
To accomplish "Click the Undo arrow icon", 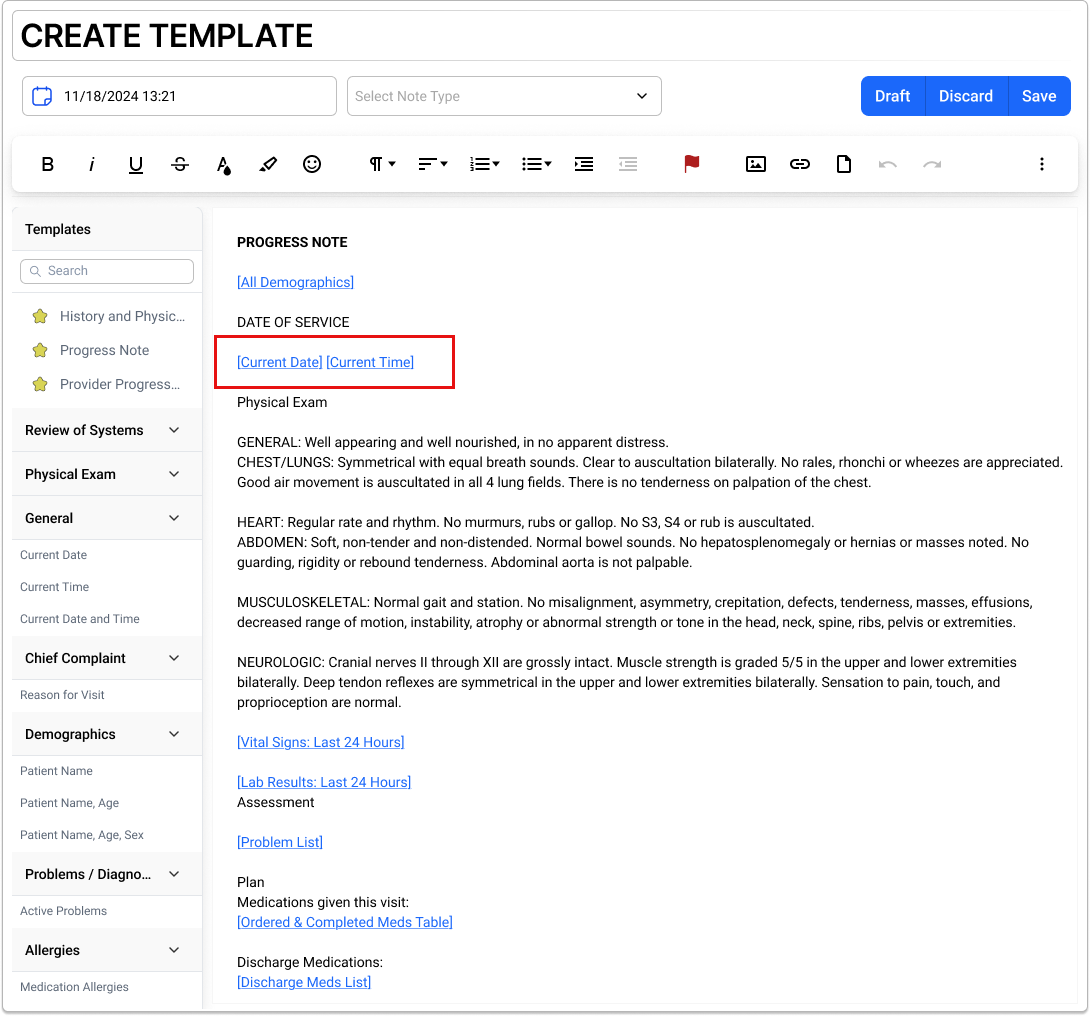I will [888, 164].
